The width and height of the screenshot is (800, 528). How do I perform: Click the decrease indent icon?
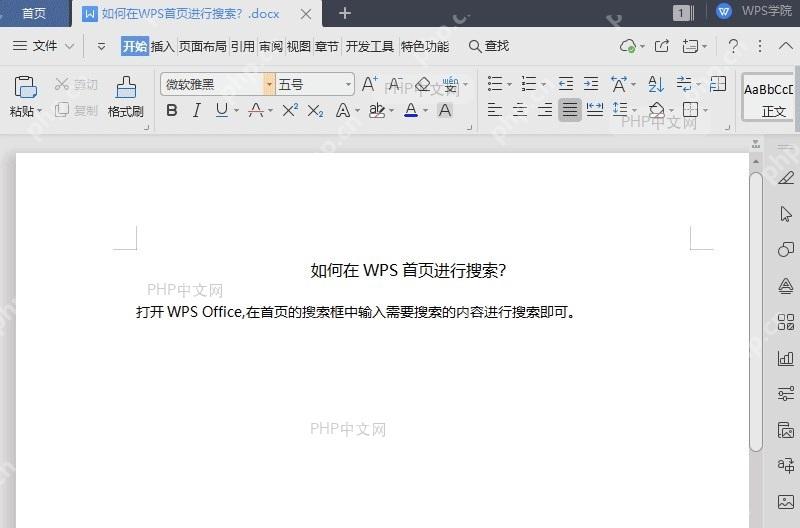[565, 84]
